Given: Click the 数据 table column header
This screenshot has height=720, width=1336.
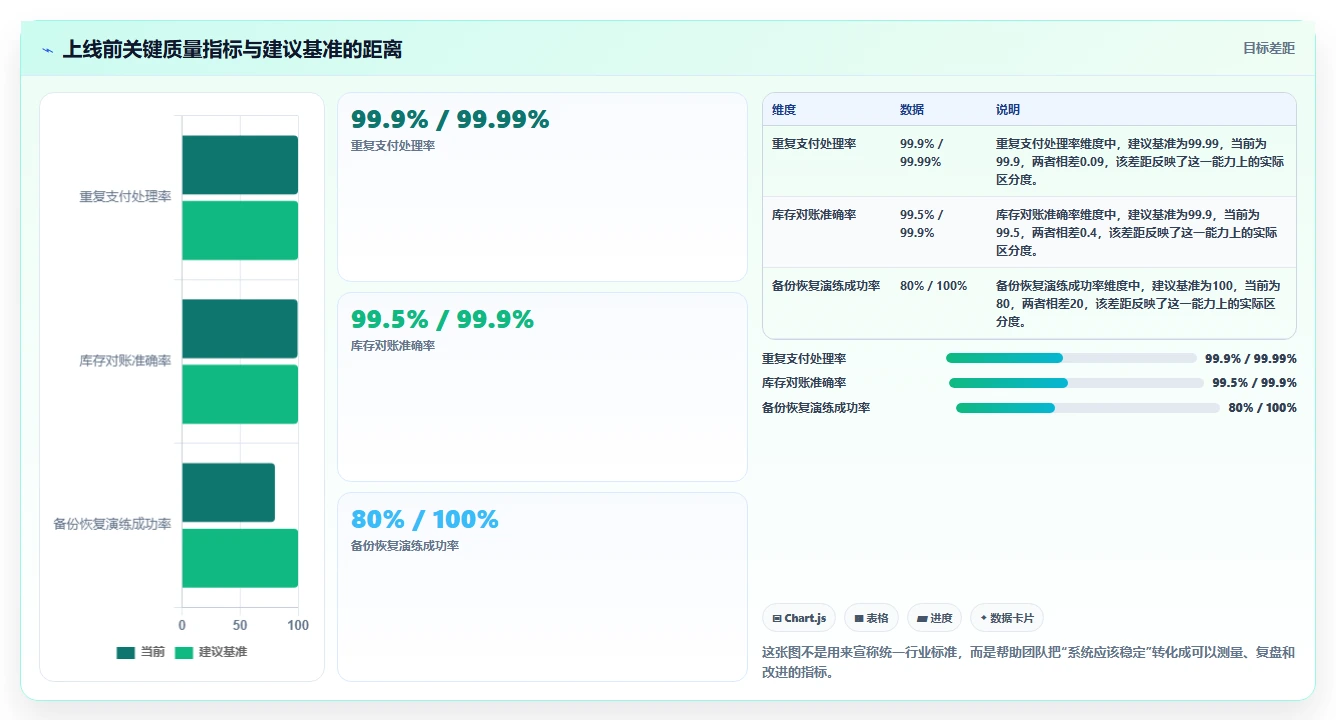Looking at the screenshot, I should point(912,110).
